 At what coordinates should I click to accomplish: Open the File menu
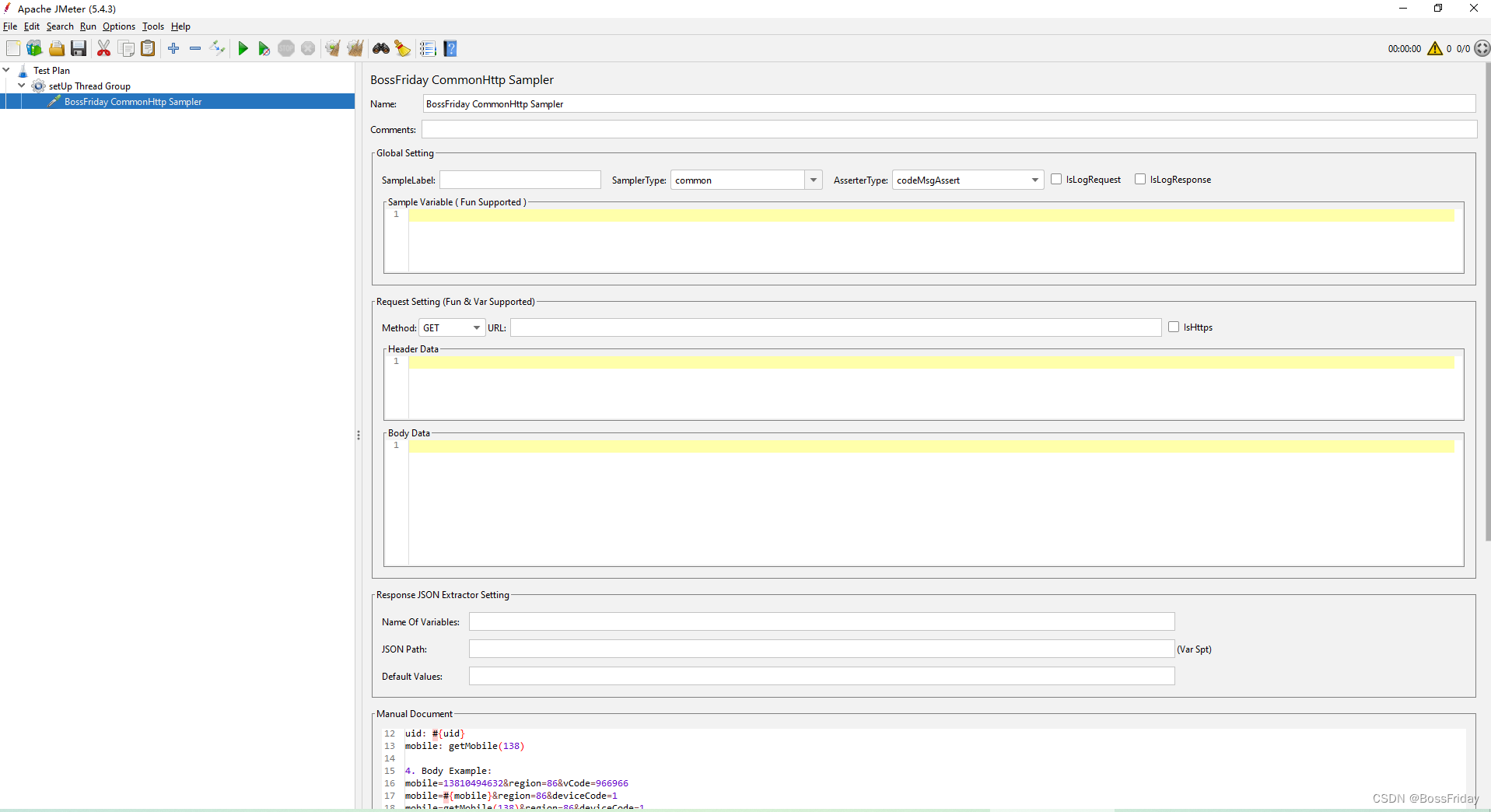(x=10, y=26)
